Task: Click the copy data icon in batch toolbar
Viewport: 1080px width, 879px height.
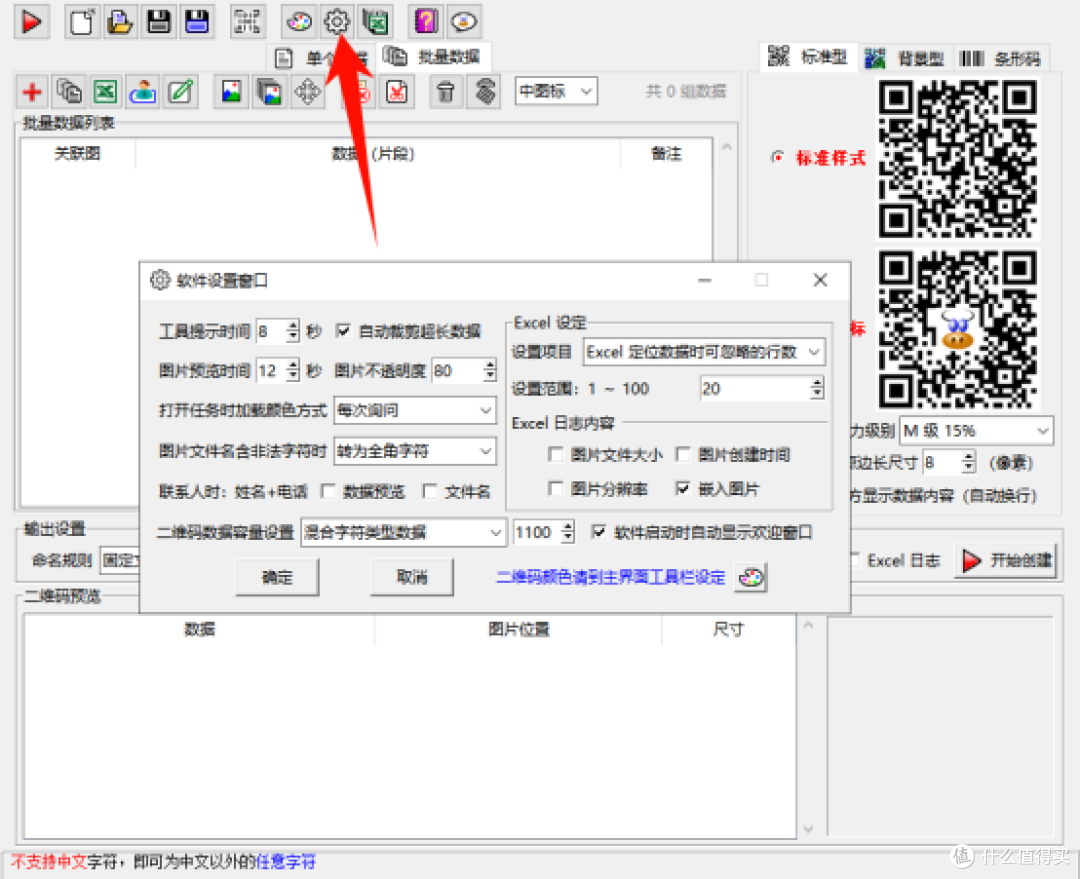Action: tap(69, 92)
